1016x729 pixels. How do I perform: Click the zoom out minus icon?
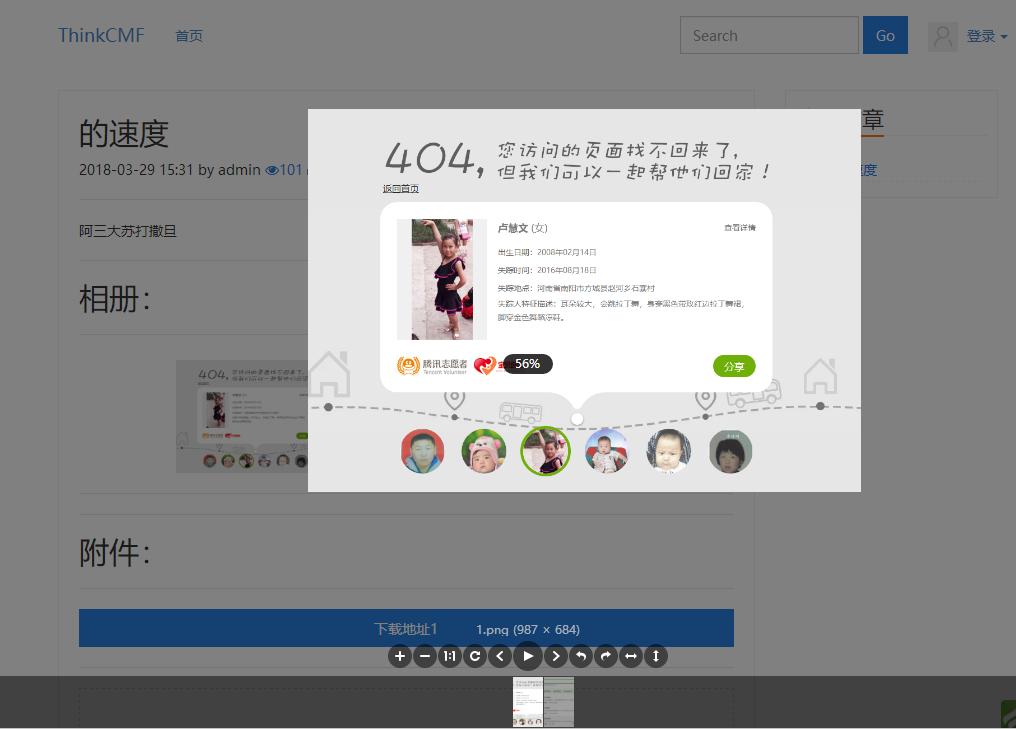(x=425, y=657)
